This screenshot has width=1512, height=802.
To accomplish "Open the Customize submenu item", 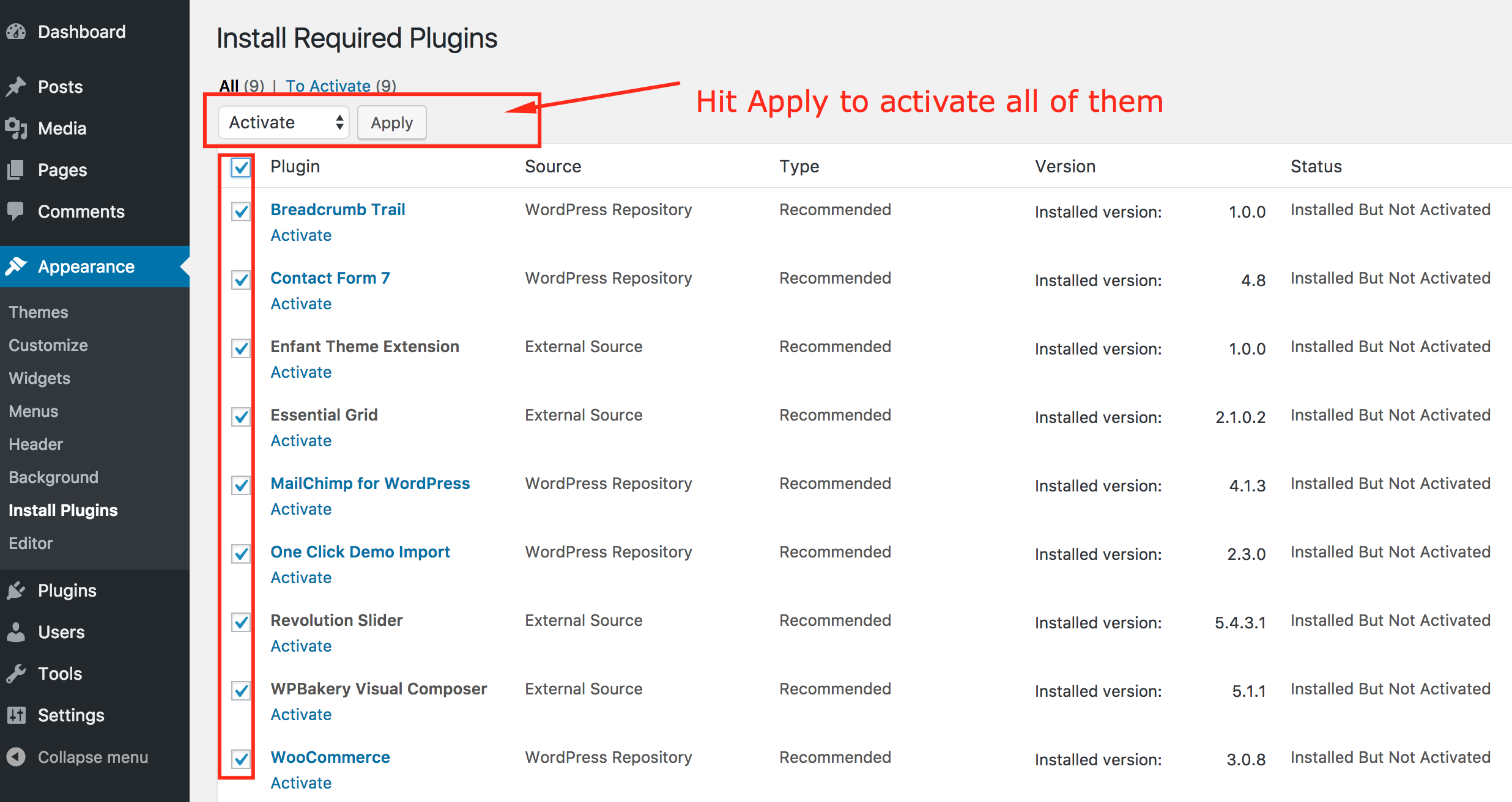I will 48,345.
